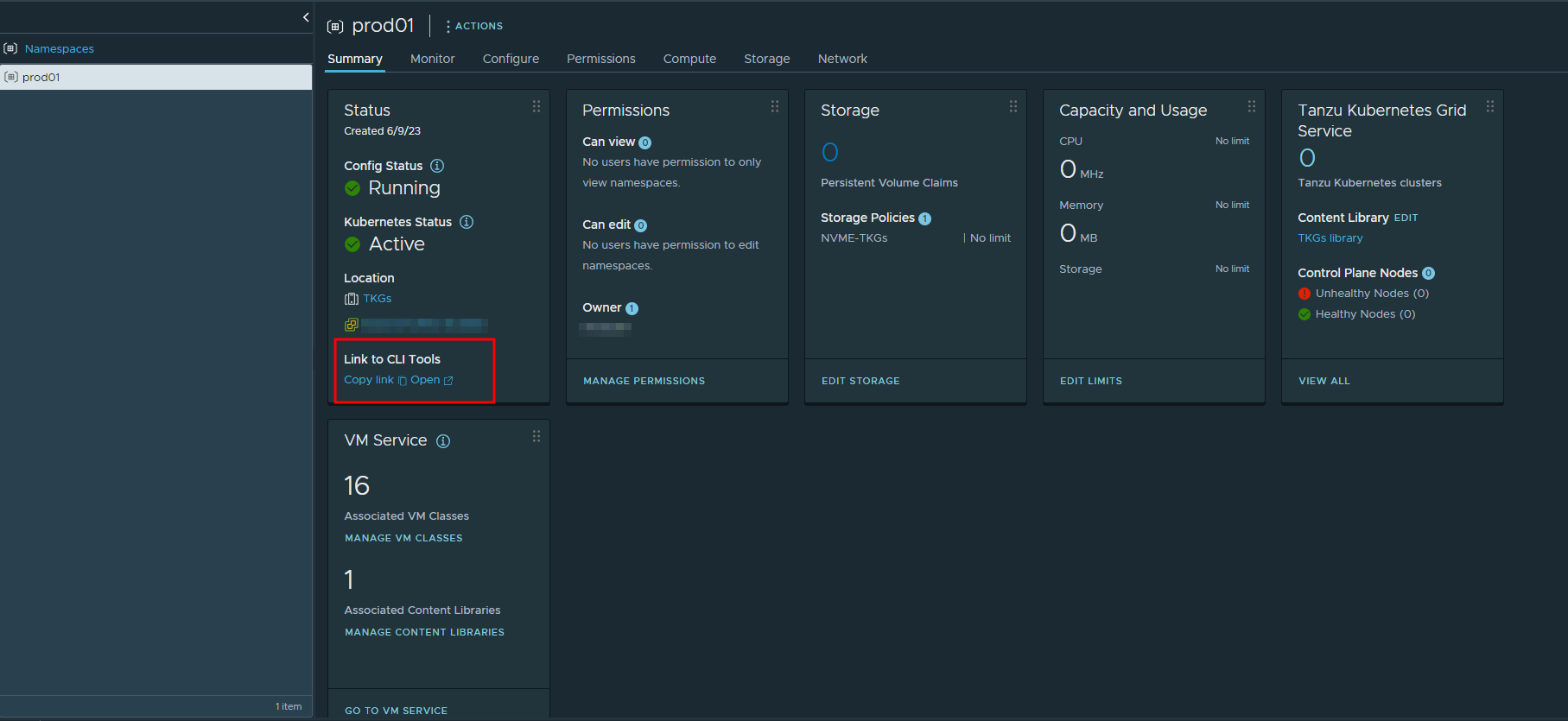The image size is (1568, 721).
Task: Show Config Status info tooltip
Action: click(437, 166)
